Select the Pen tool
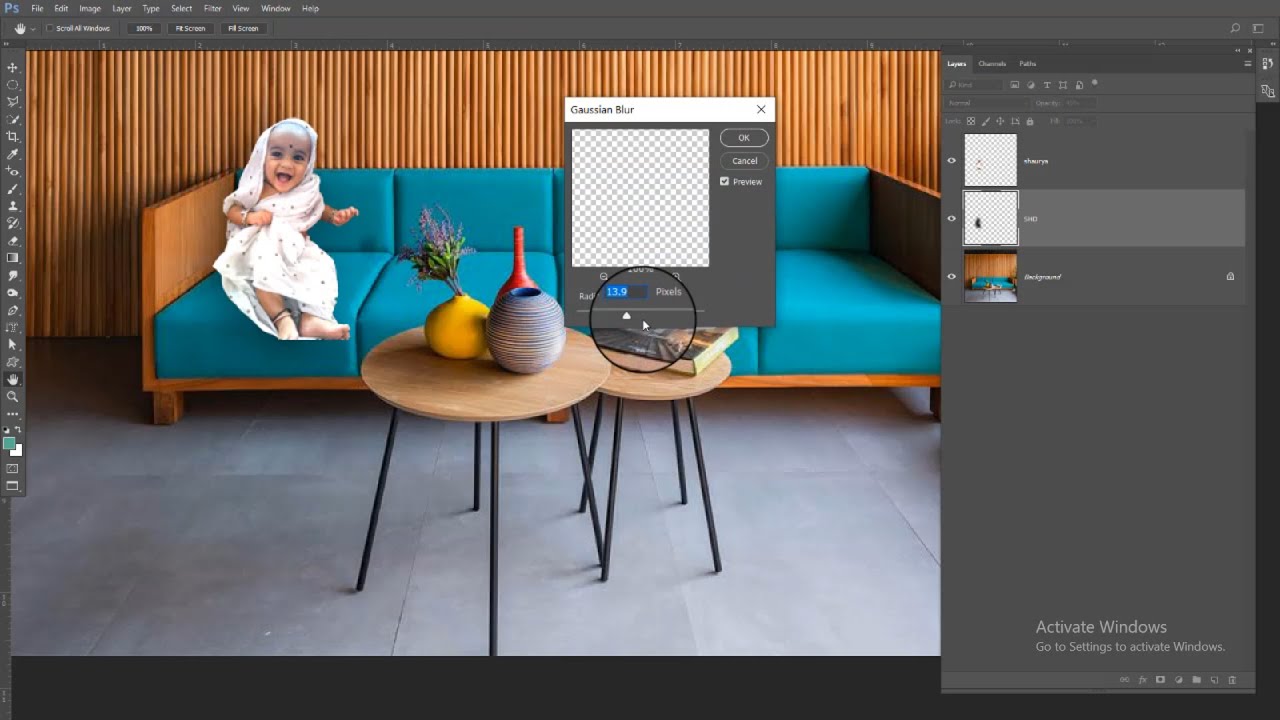1280x720 pixels. tap(13, 310)
